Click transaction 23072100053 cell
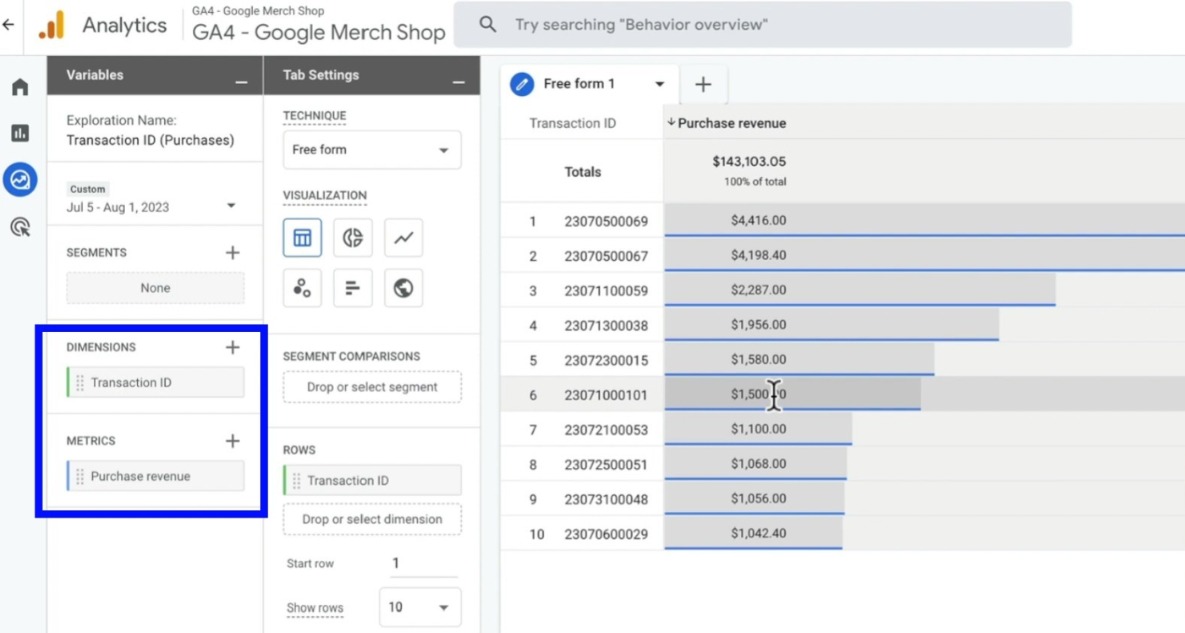The height and width of the screenshot is (633, 1185). (606, 430)
